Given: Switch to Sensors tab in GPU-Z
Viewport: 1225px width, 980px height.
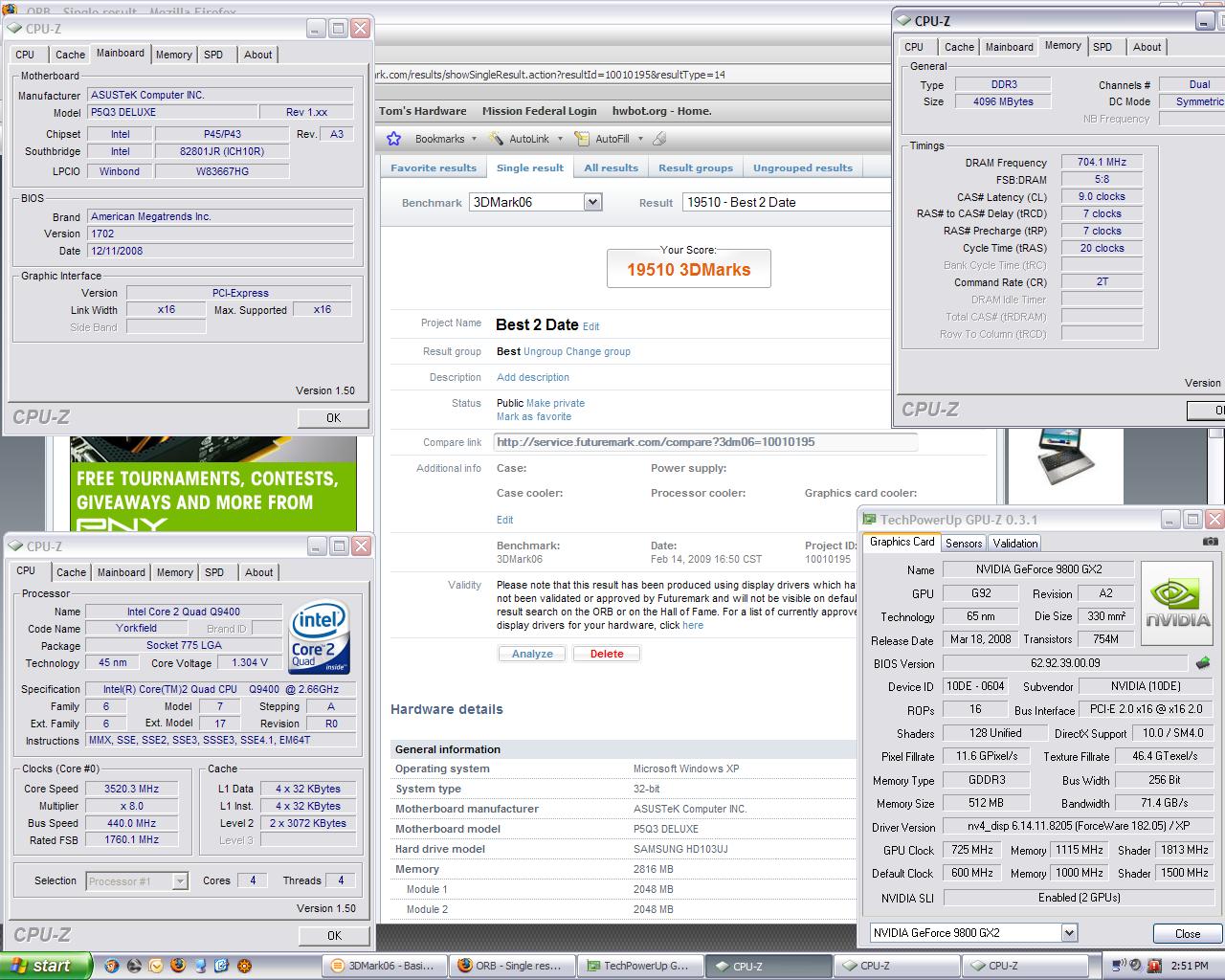Looking at the screenshot, I should pyautogui.click(x=964, y=543).
